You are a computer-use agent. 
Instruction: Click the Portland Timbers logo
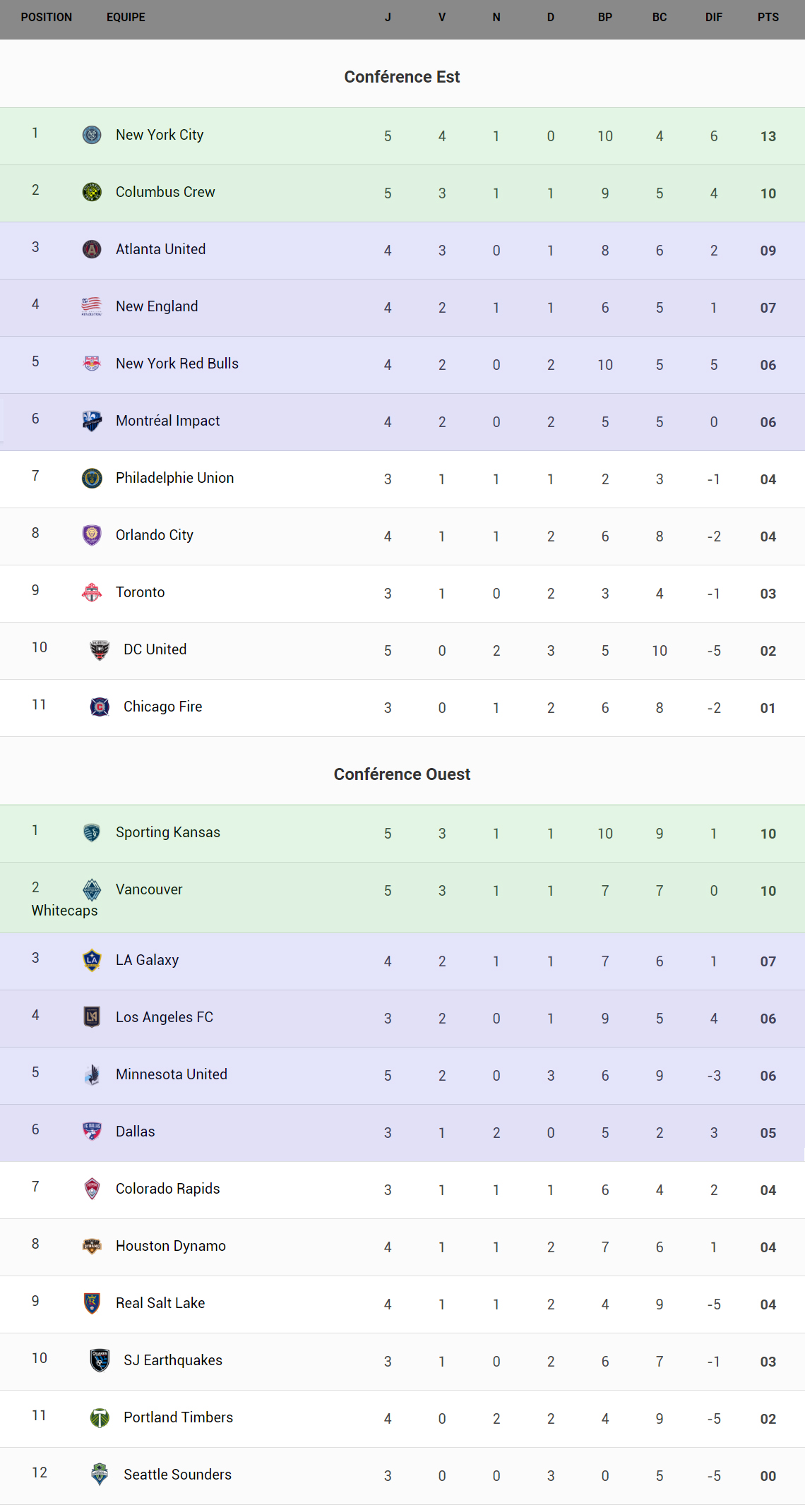click(x=100, y=1417)
